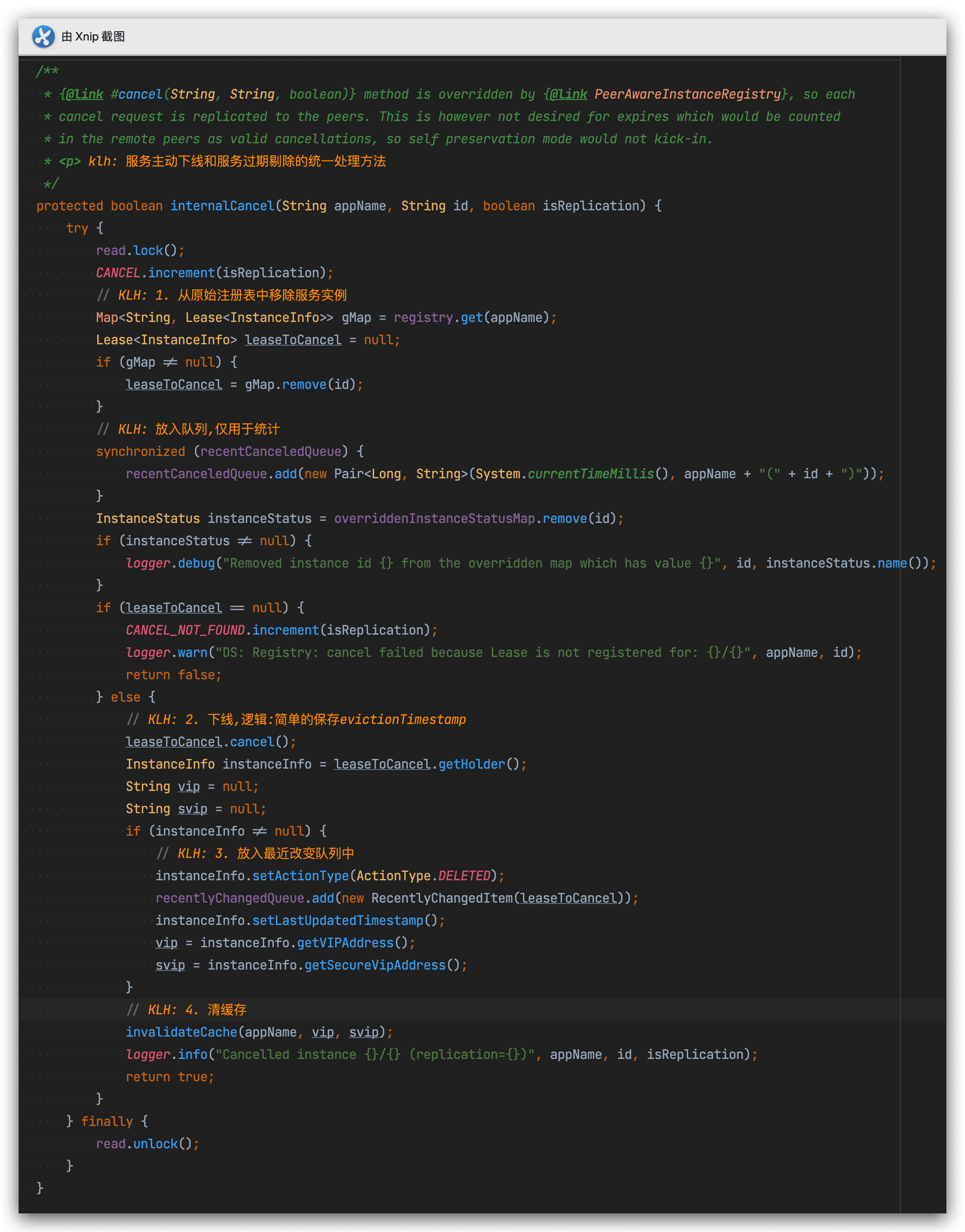This screenshot has height=1232, width=965.
Task: Click comment '下线,逻辑:简单的保存evictionTimestamp'
Action: pyautogui.click(x=337, y=720)
